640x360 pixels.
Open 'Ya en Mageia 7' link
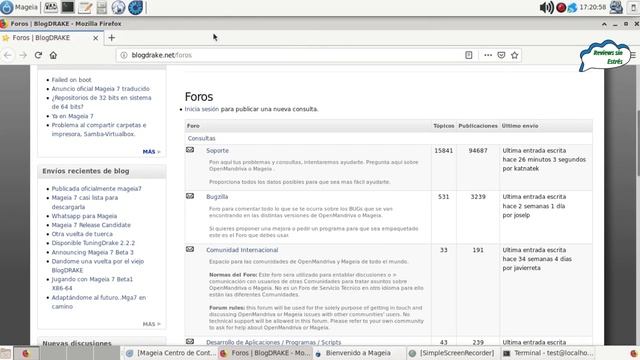pos(72,116)
